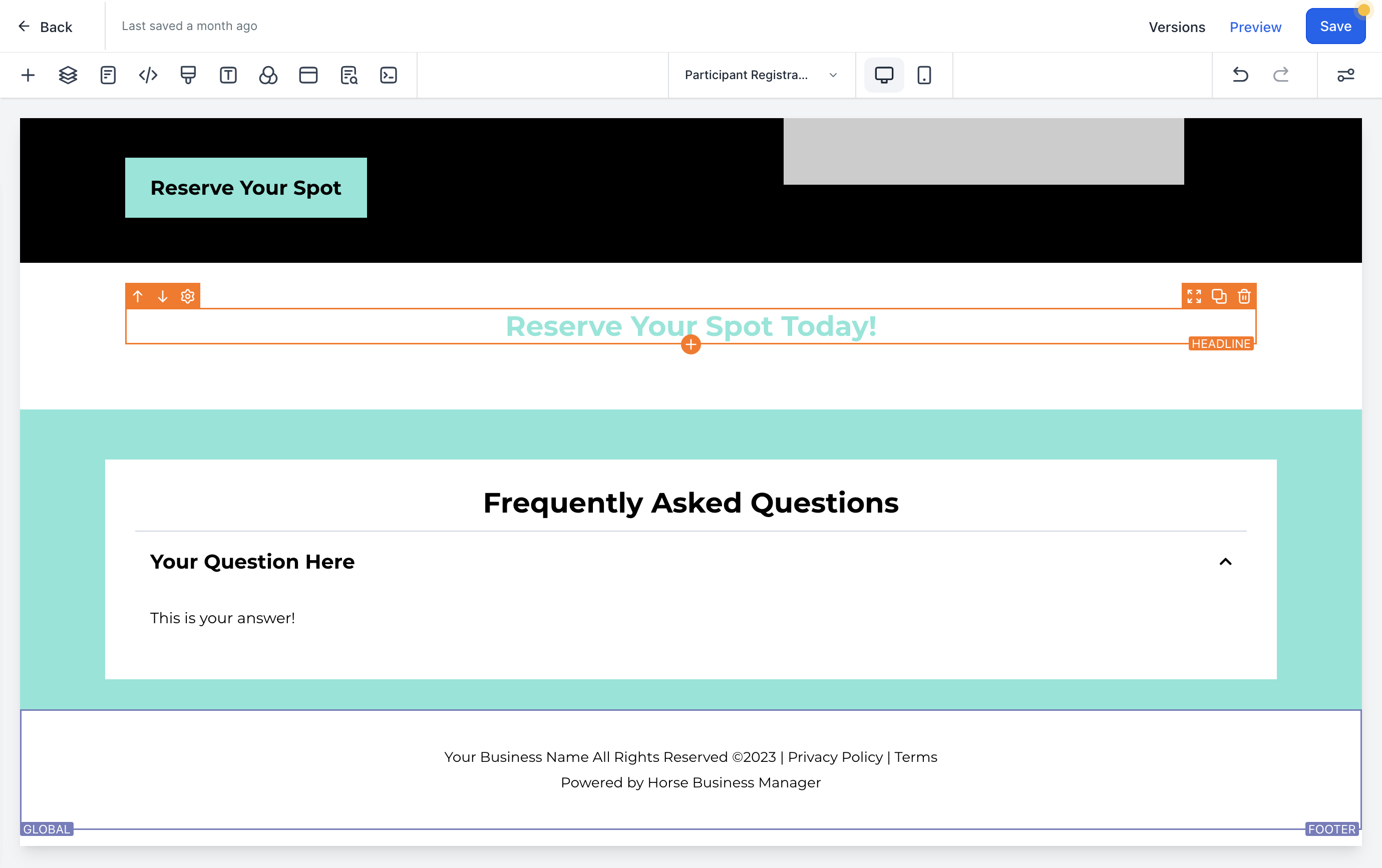This screenshot has width=1382, height=868.
Task: Click the FOOTER section label tag
Action: [1331, 829]
